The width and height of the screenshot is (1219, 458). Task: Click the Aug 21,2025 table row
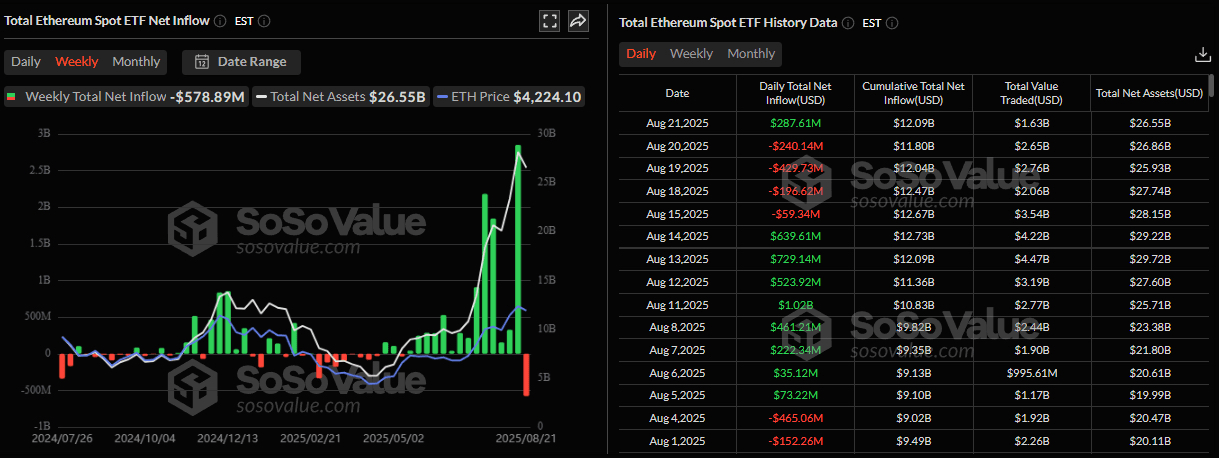click(x=914, y=122)
